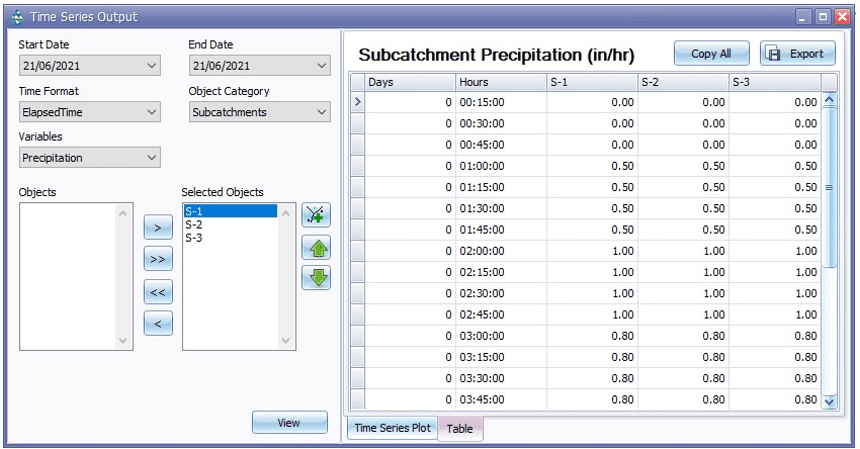The image size is (860, 449).
Task: Select S-2 in Selected Objects list
Action: 230,224
